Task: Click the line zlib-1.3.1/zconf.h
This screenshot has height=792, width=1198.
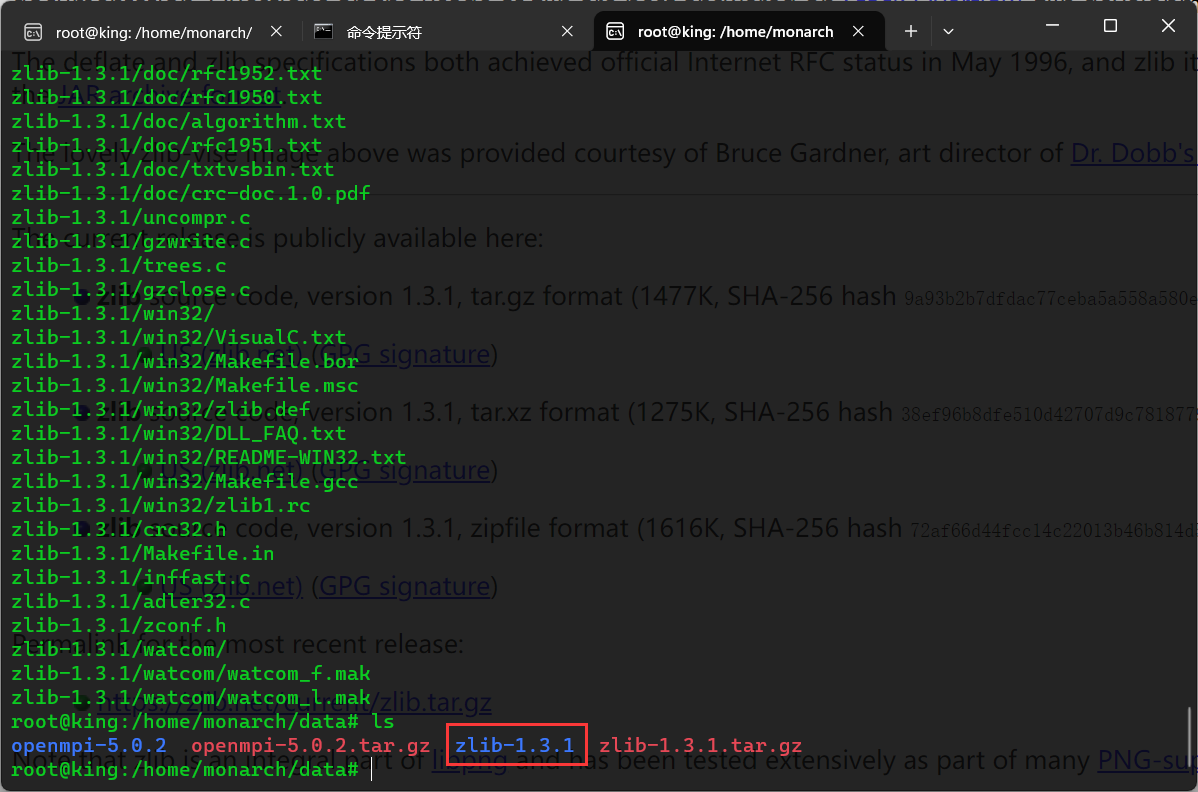Action: (118, 626)
